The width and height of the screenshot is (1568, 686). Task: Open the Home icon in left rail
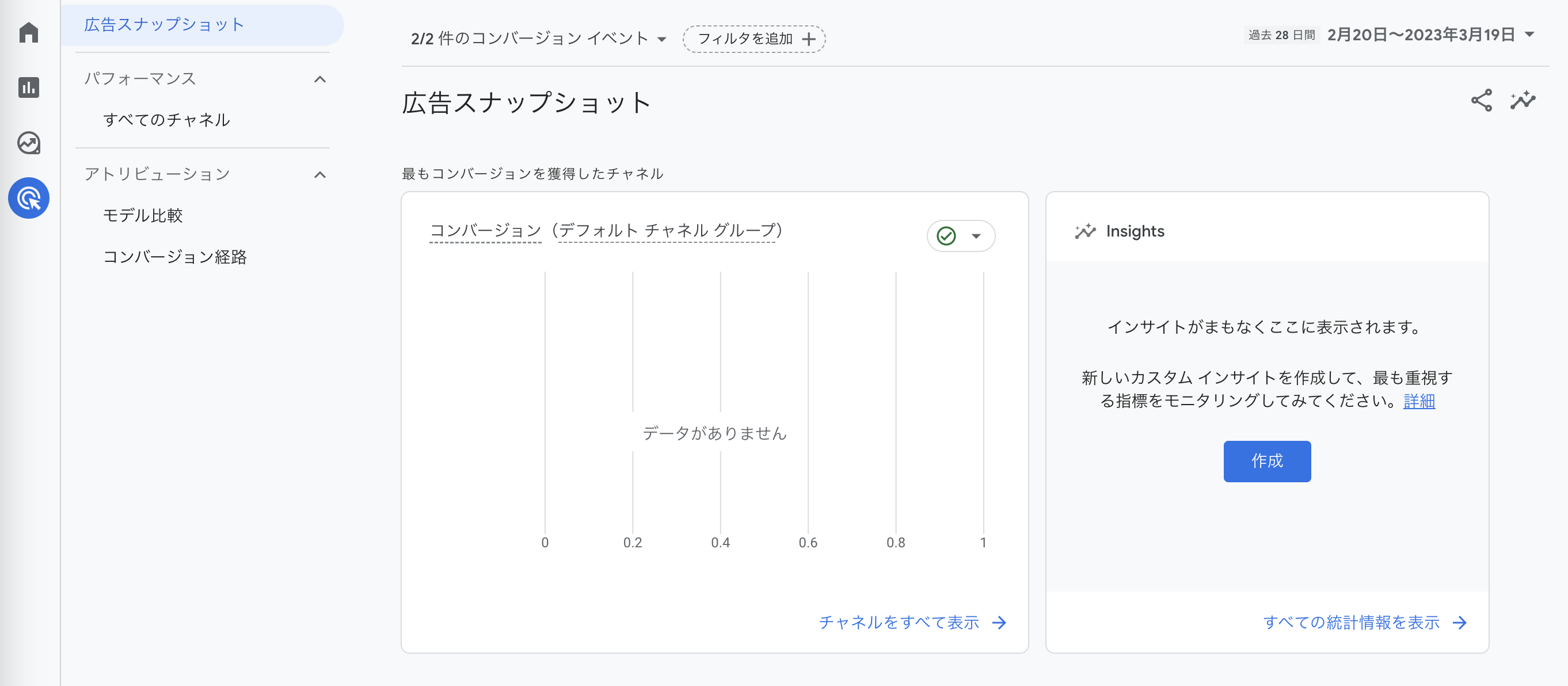click(29, 32)
